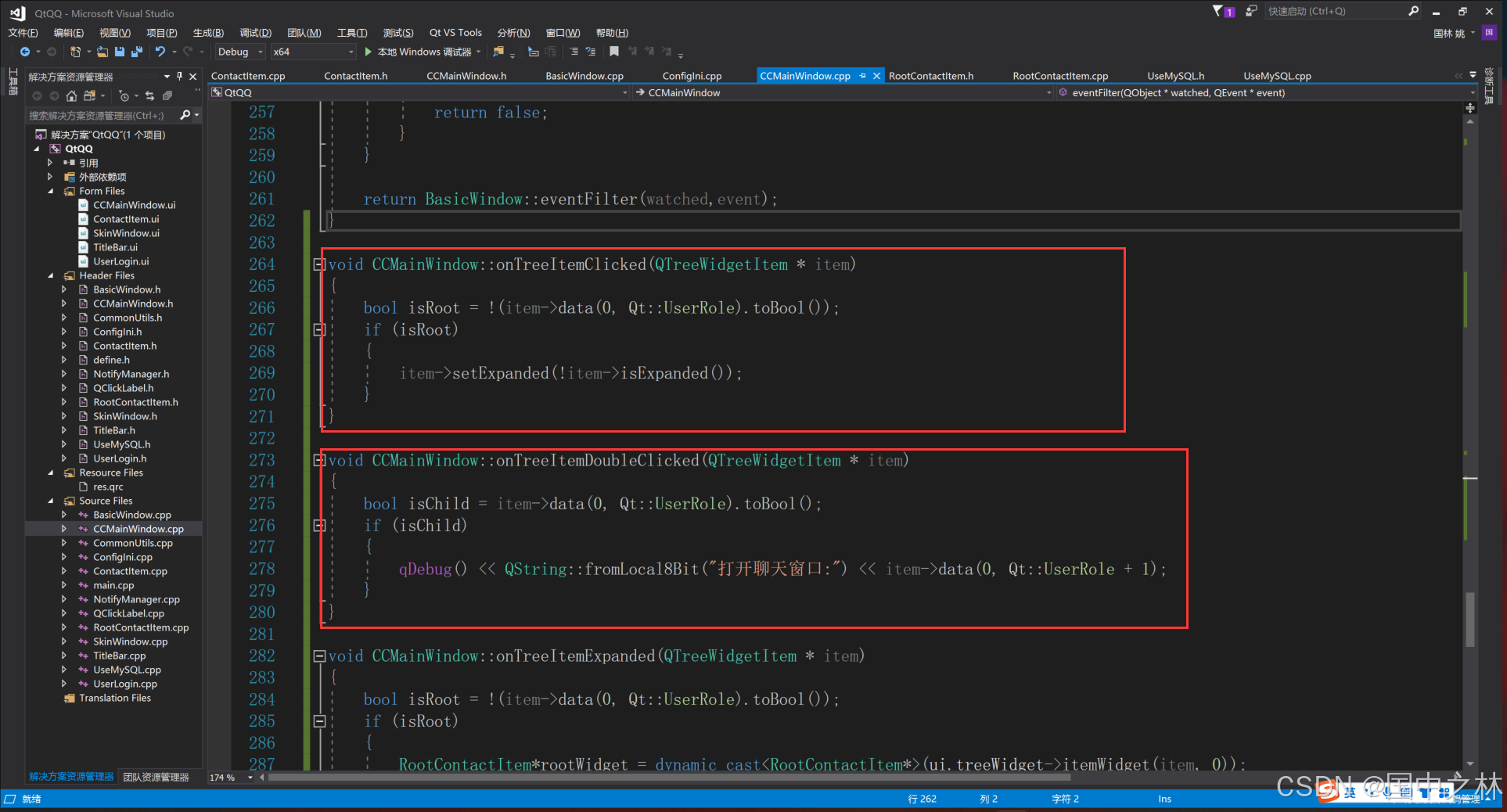Click the Toolbox side tab on left edge

pyautogui.click(x=13, y=81)
